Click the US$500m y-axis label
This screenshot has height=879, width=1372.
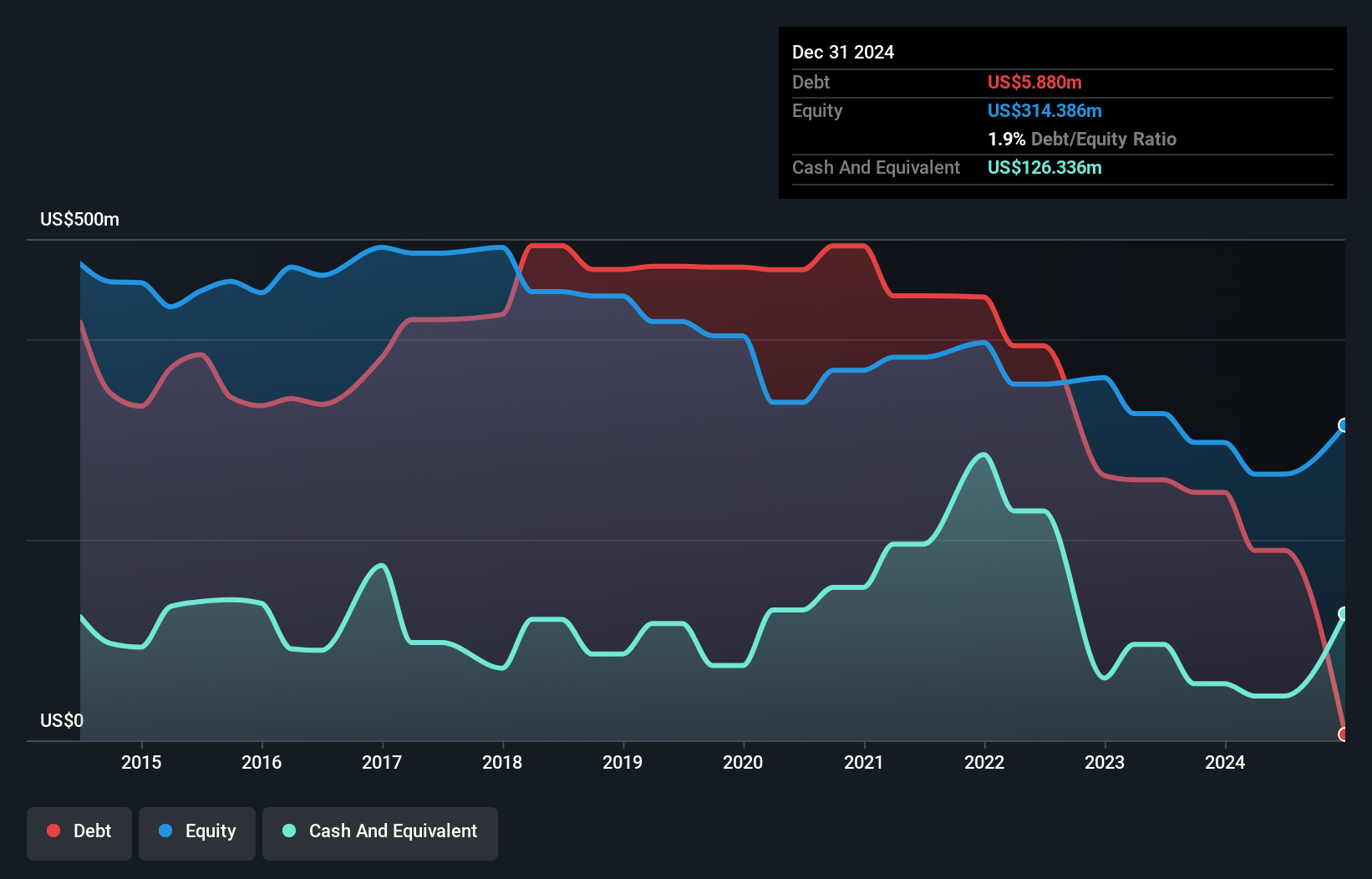point(80,220)
